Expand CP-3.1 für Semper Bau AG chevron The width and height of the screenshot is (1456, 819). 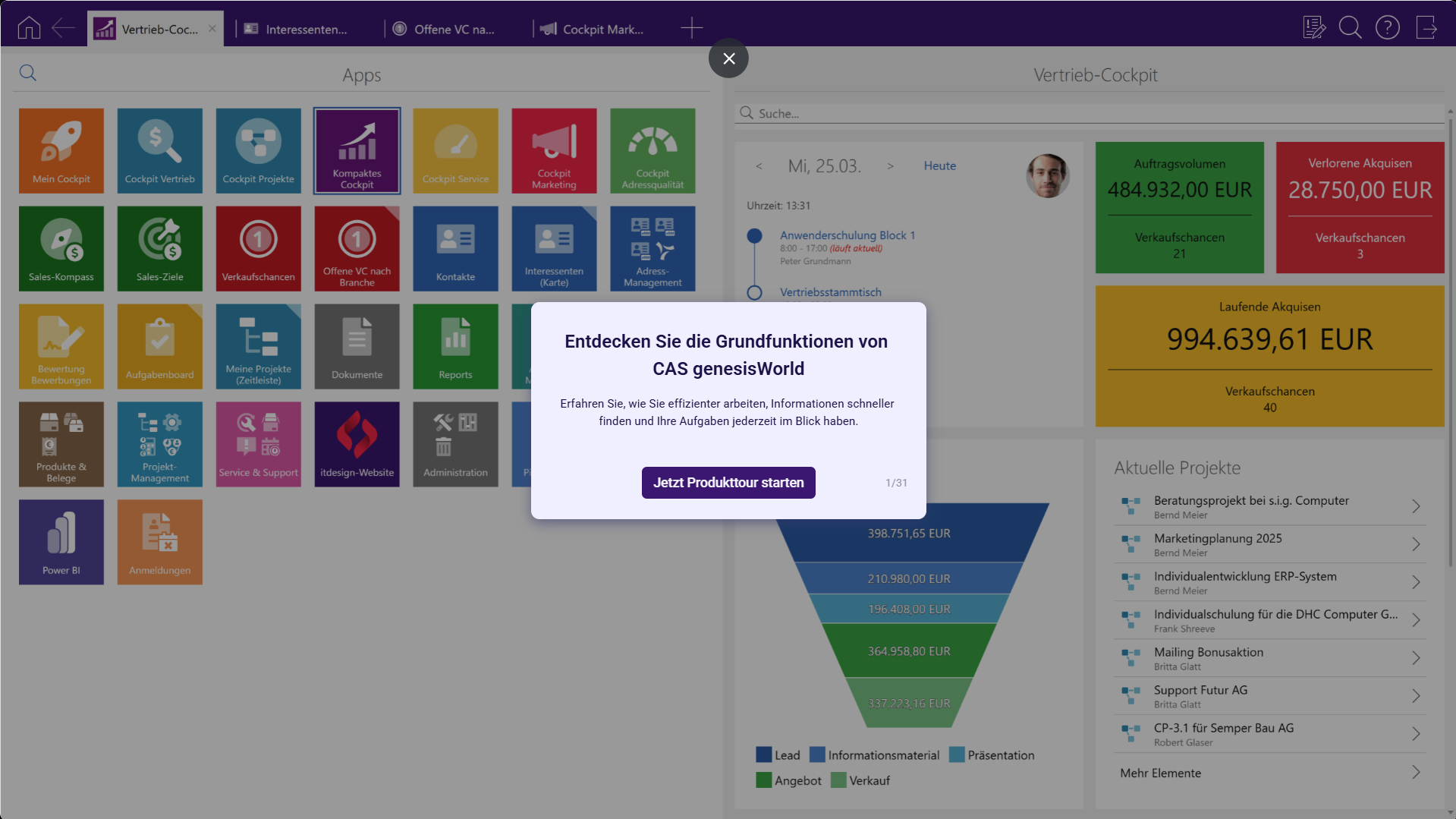point(1416,734)
